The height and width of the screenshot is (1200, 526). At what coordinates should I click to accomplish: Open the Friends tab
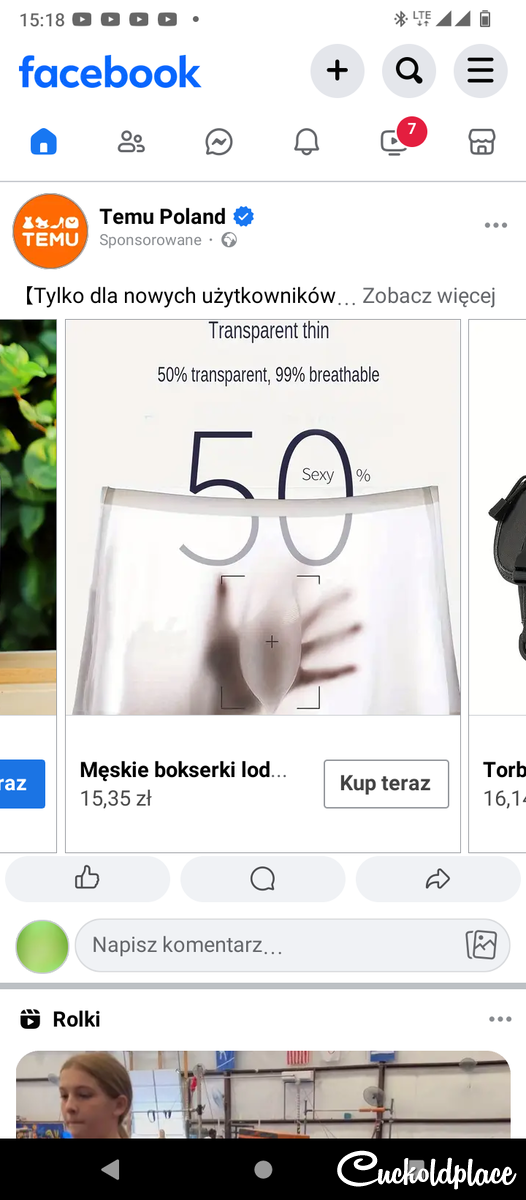click(x=131, y=142)
